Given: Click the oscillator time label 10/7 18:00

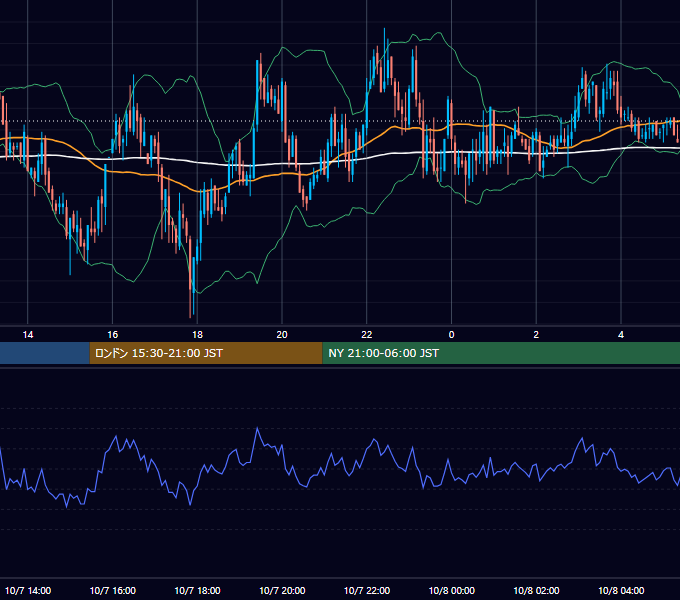Looking at the screenshot, I should 197,590.
